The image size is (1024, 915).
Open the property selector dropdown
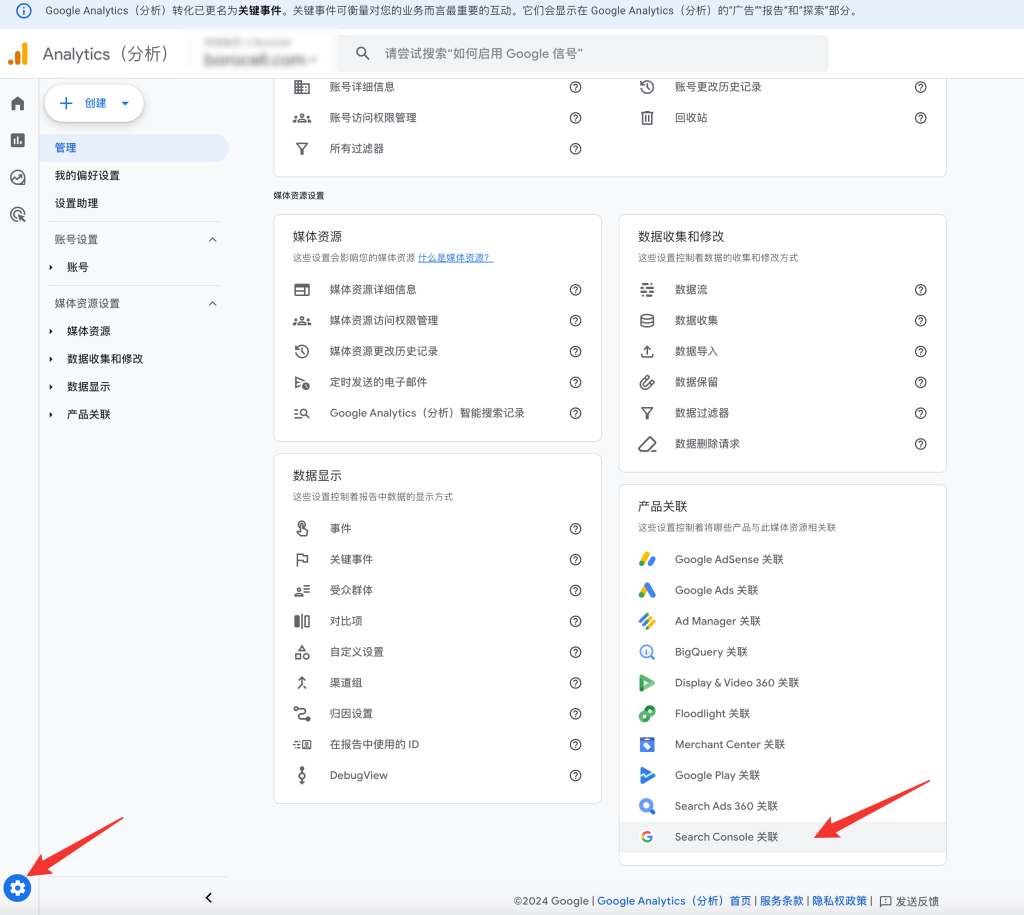(260, 54)
